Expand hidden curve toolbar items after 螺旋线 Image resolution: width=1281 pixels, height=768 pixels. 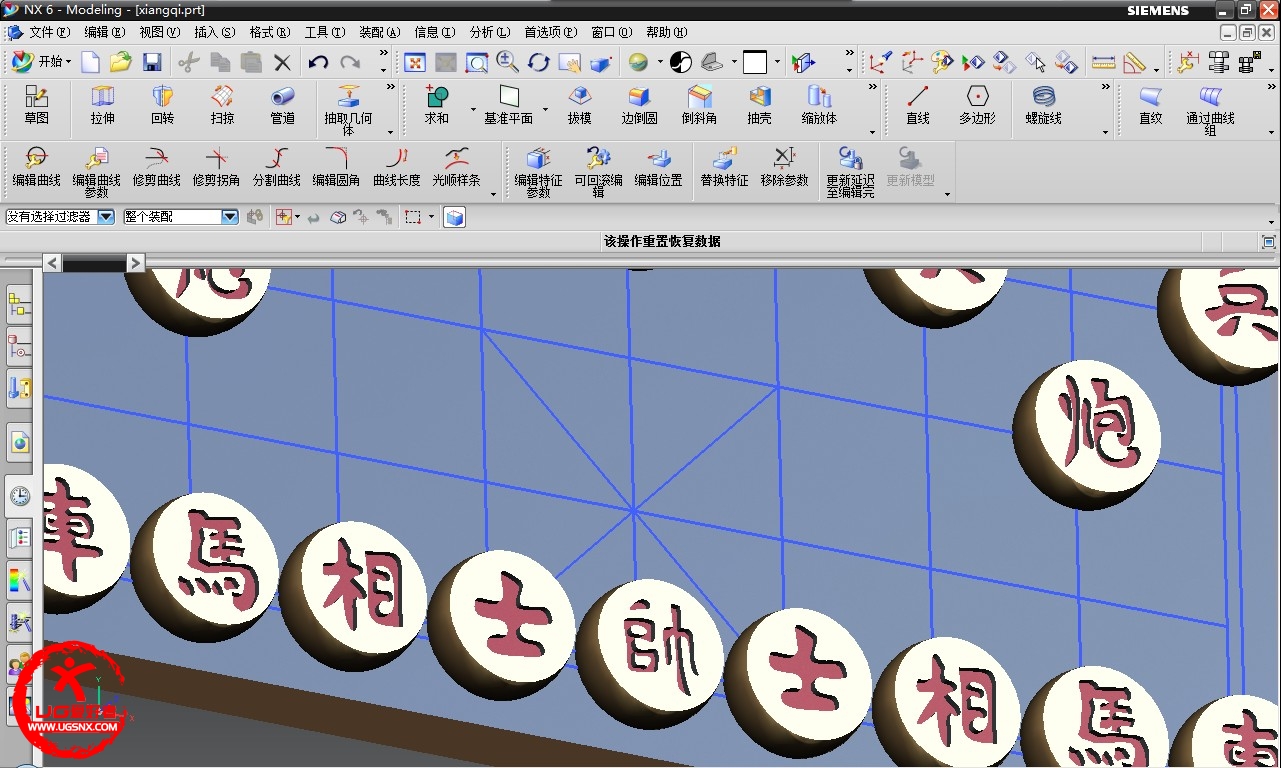[x=1105, y=88]
